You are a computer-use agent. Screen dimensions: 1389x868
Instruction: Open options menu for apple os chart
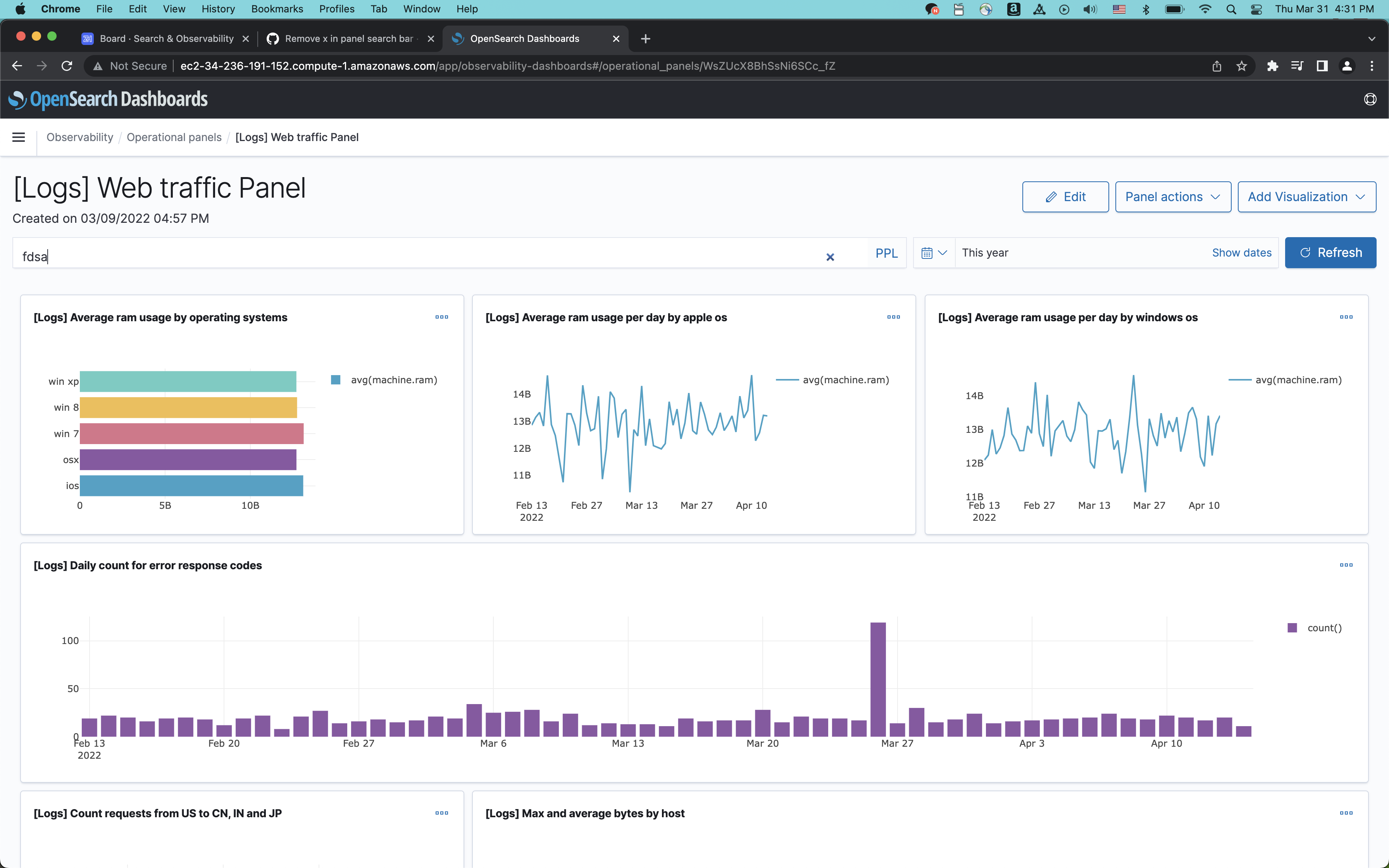(893, 317)
